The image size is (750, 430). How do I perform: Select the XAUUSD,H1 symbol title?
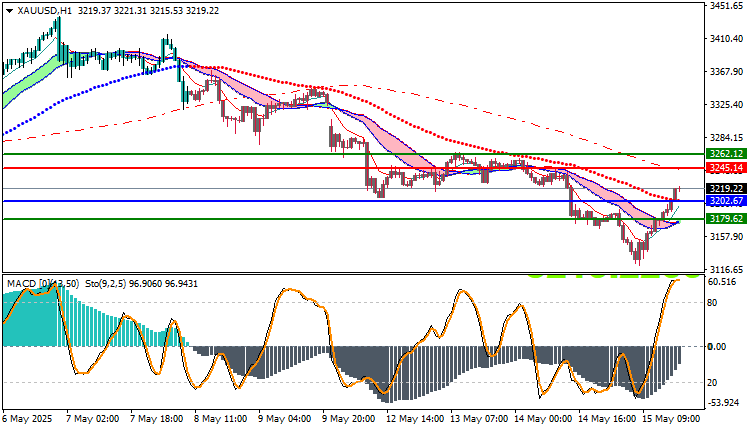44,11
